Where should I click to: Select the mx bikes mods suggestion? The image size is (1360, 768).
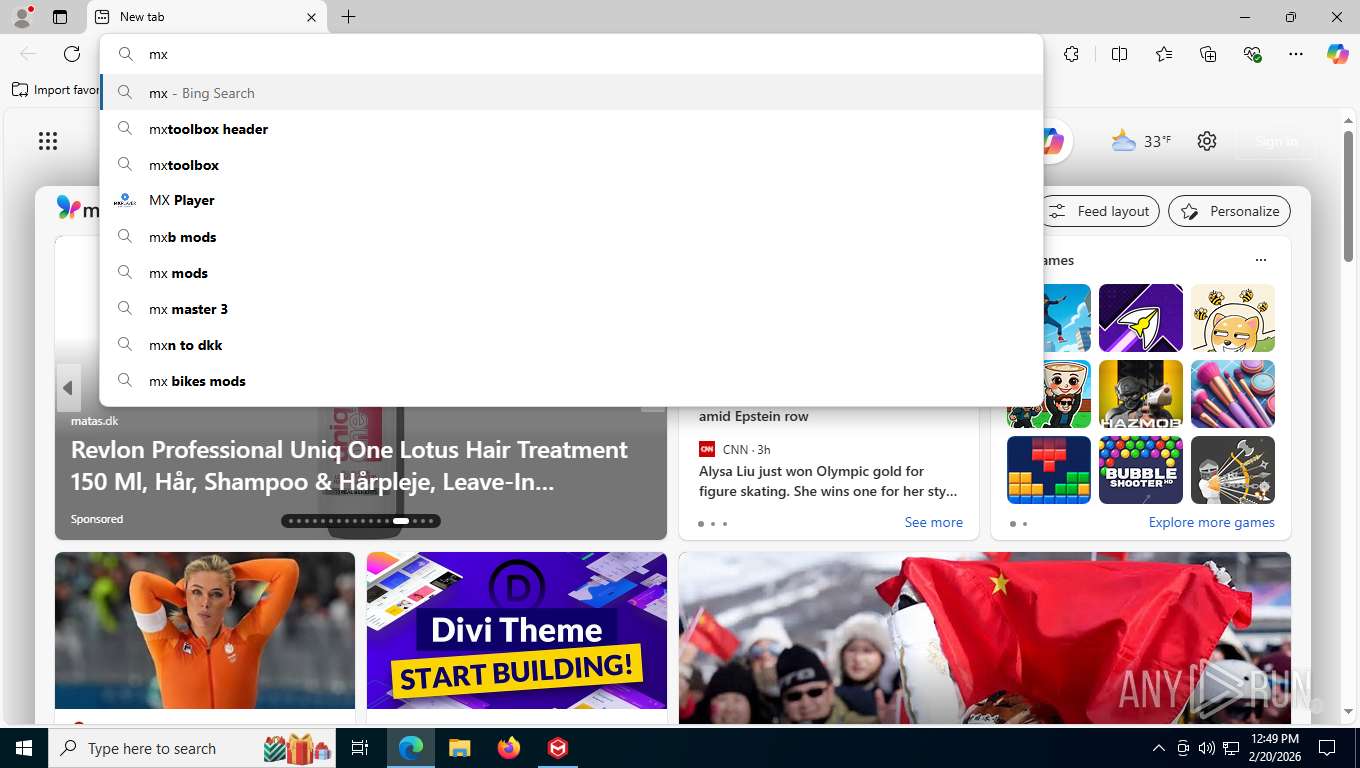[x=571, y=381]
